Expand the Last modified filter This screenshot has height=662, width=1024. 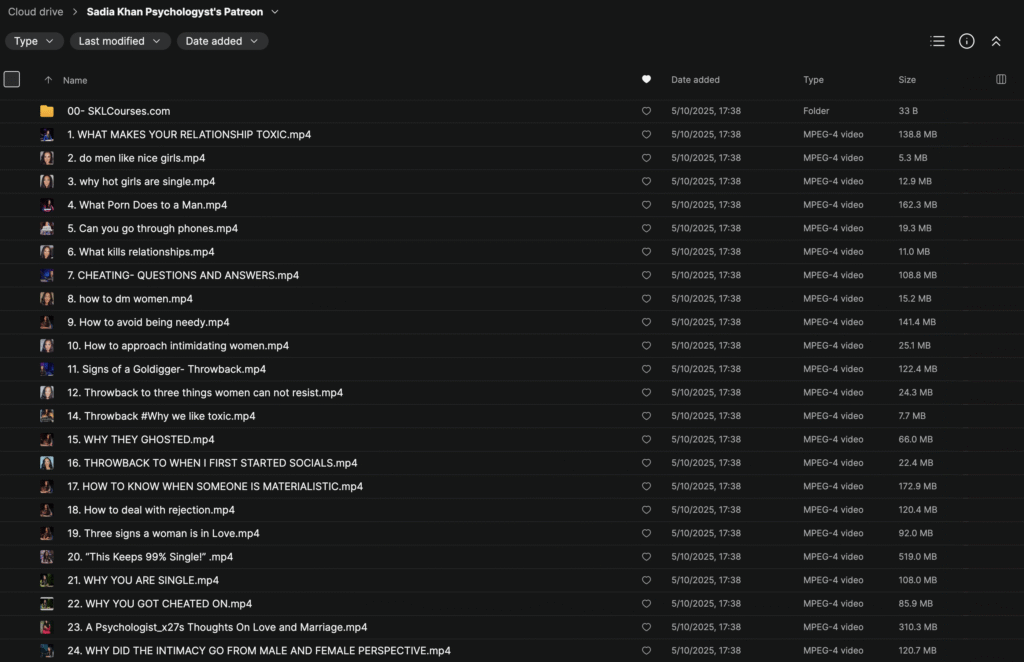tap(120, 41)
